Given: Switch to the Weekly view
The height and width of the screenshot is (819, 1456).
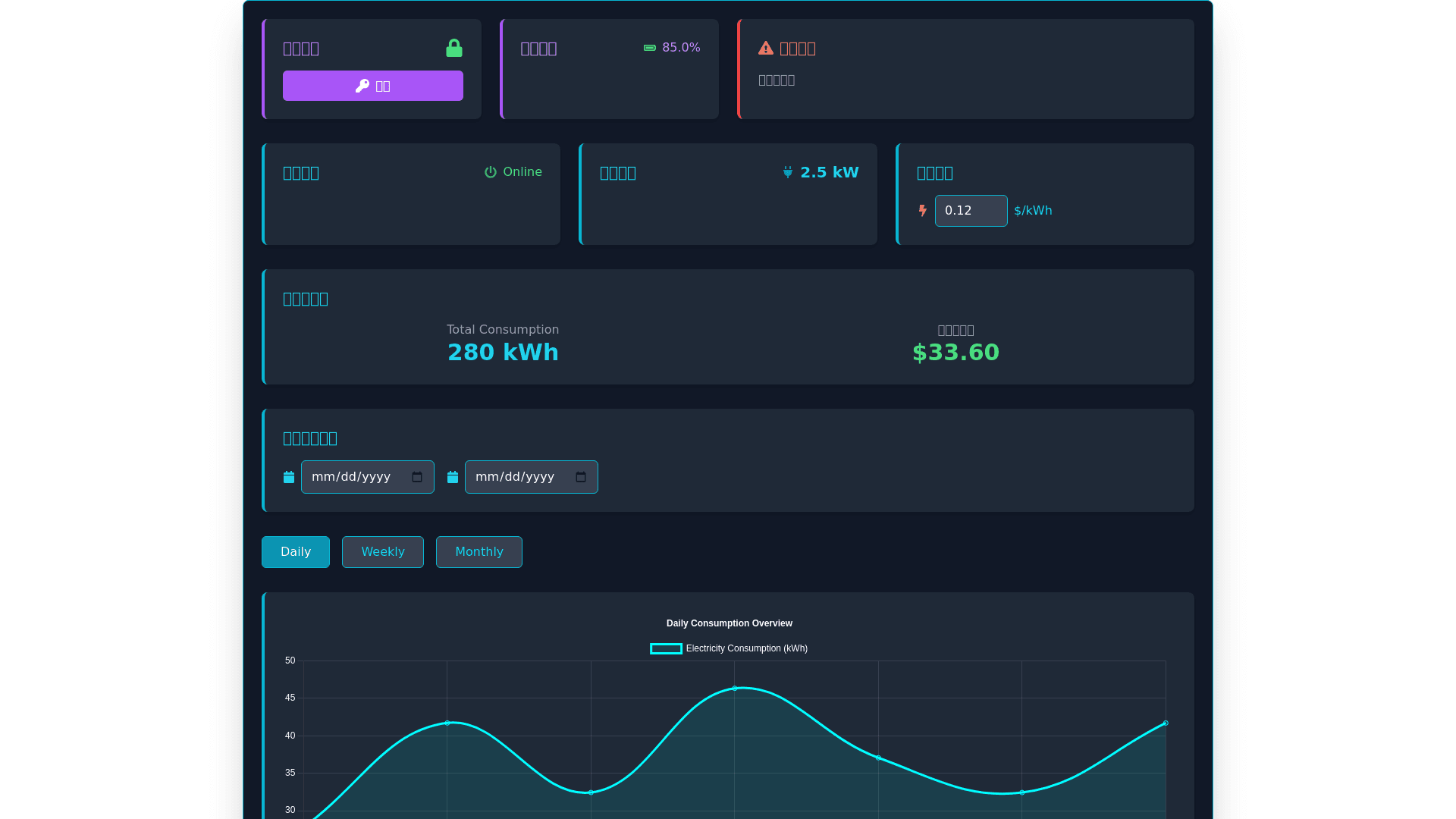Looking at the screenshot, I should click(382, 552).
